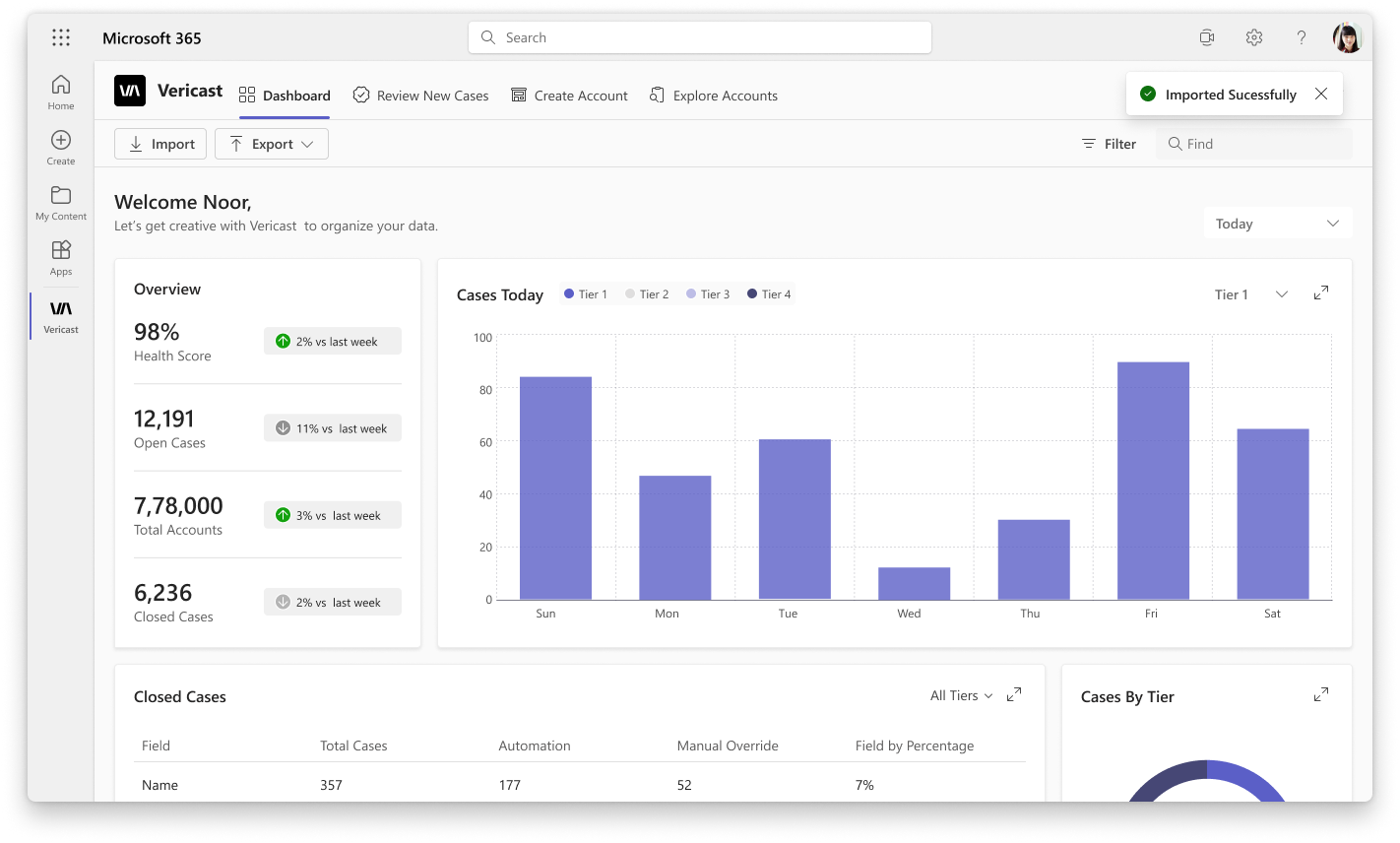Viewport: 1400px width, 843px height.
Task: Click the Open Cases down-arrow icon
Action: (283, 427)
